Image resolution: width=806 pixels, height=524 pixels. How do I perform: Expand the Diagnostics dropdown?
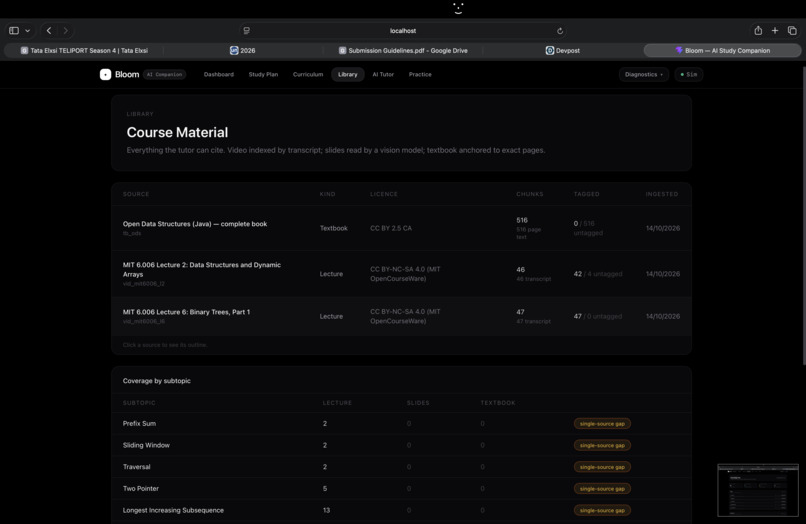coord(644,75)
